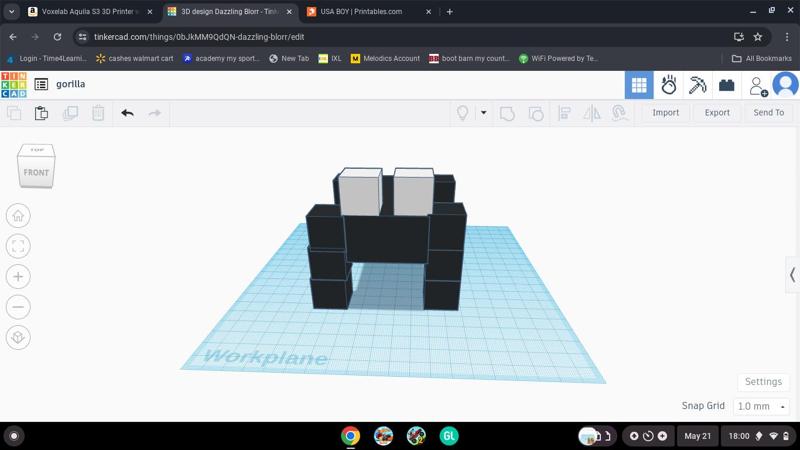Open a new browser tab
The height and width of the screenshot is (450, 800).
(x=449, y=11)
